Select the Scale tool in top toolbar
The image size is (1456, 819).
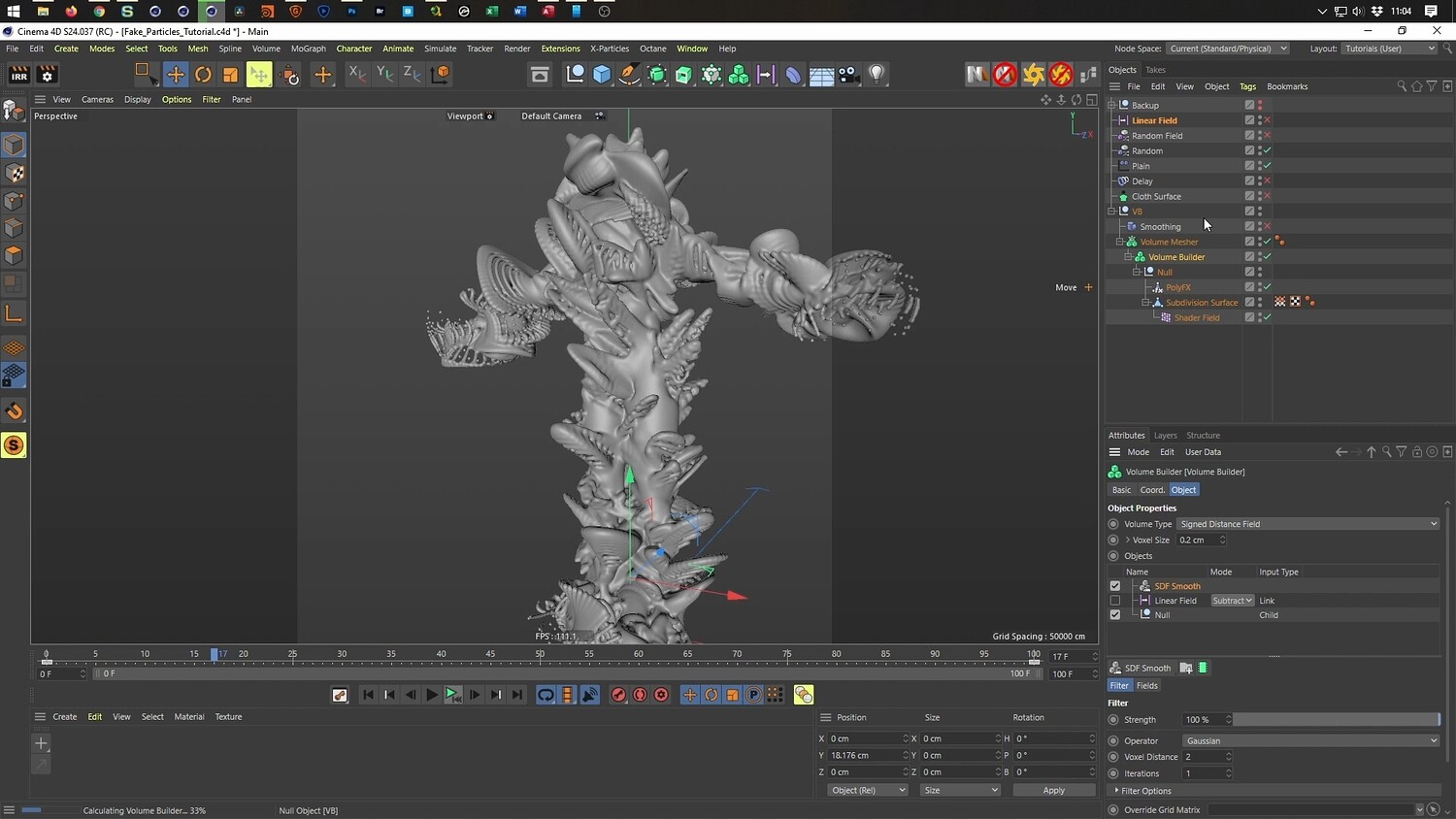(x=230, y=75)
